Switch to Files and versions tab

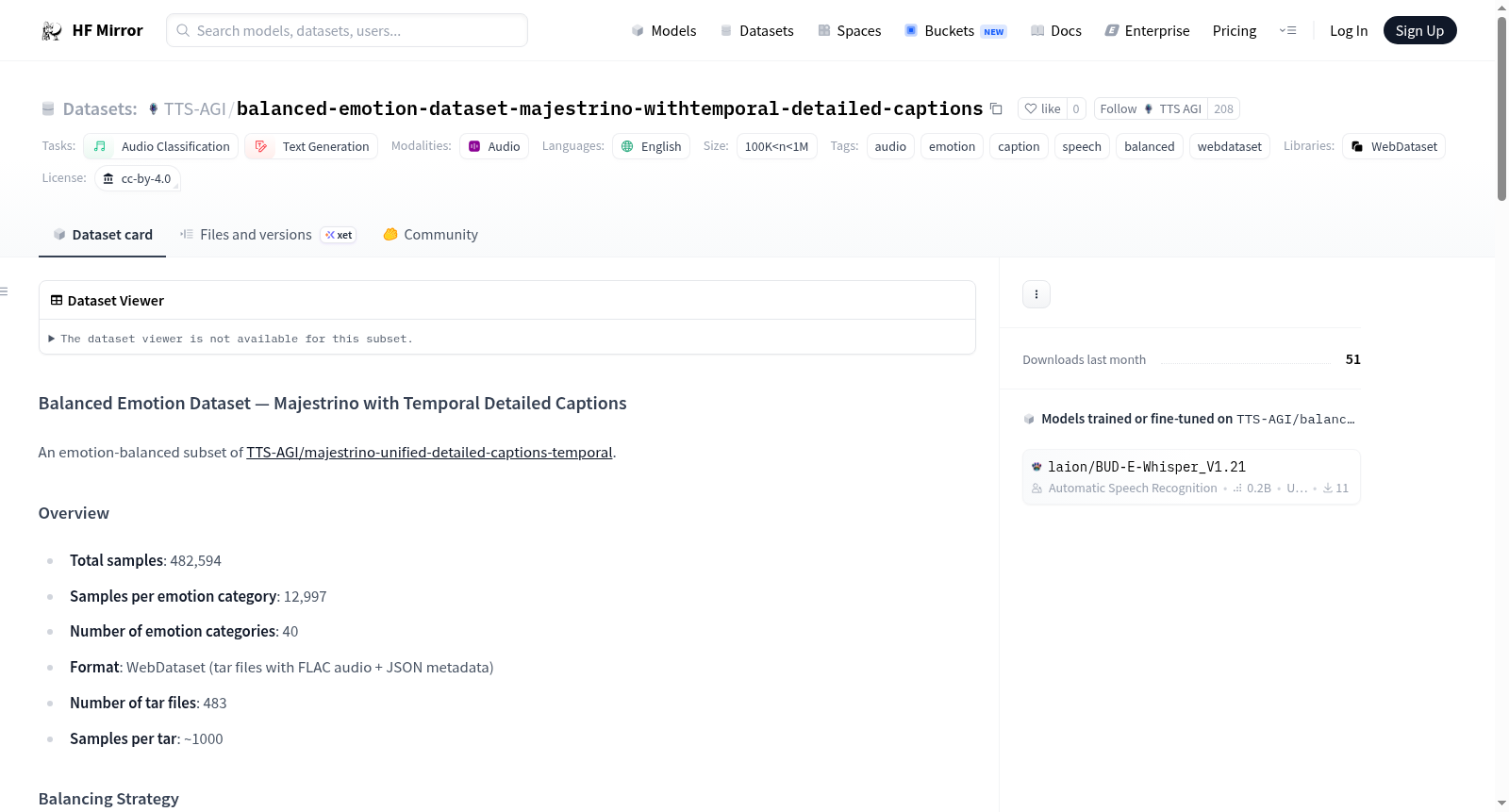click(x=268, y=235)
